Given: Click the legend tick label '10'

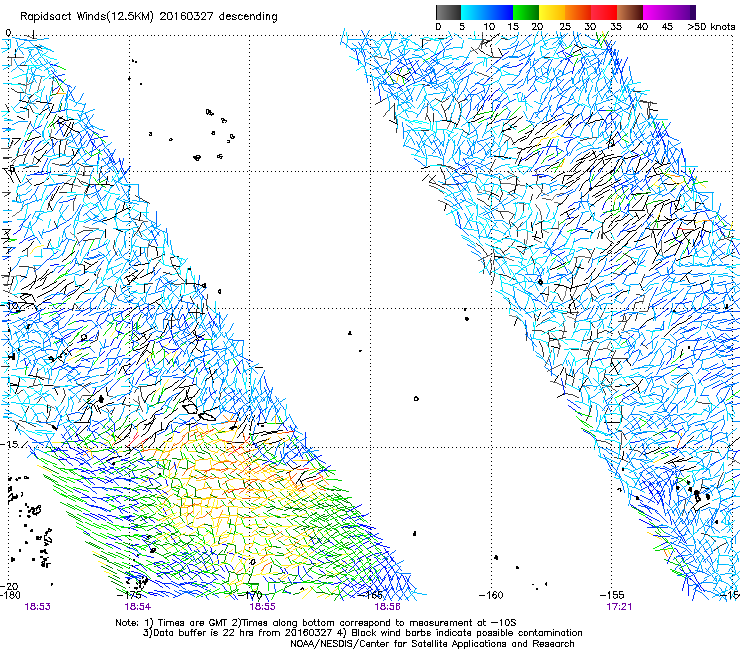Looking at the screenshot, I should point(489,27).
